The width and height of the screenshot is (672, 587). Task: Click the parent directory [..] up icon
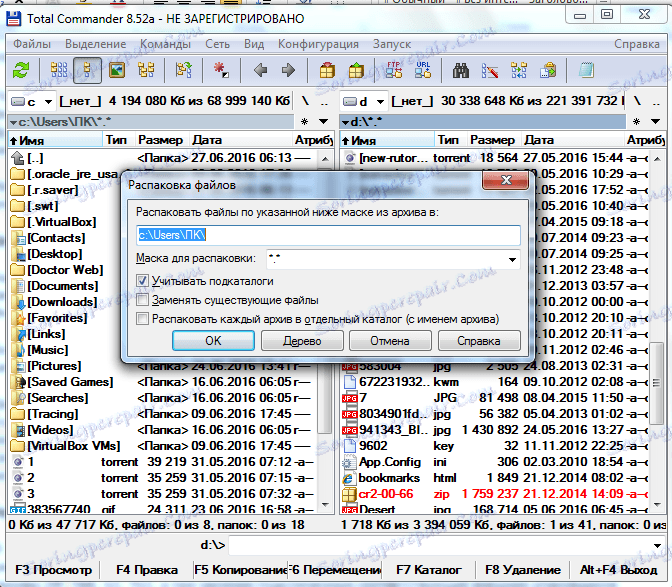click(x=18, y=158)
